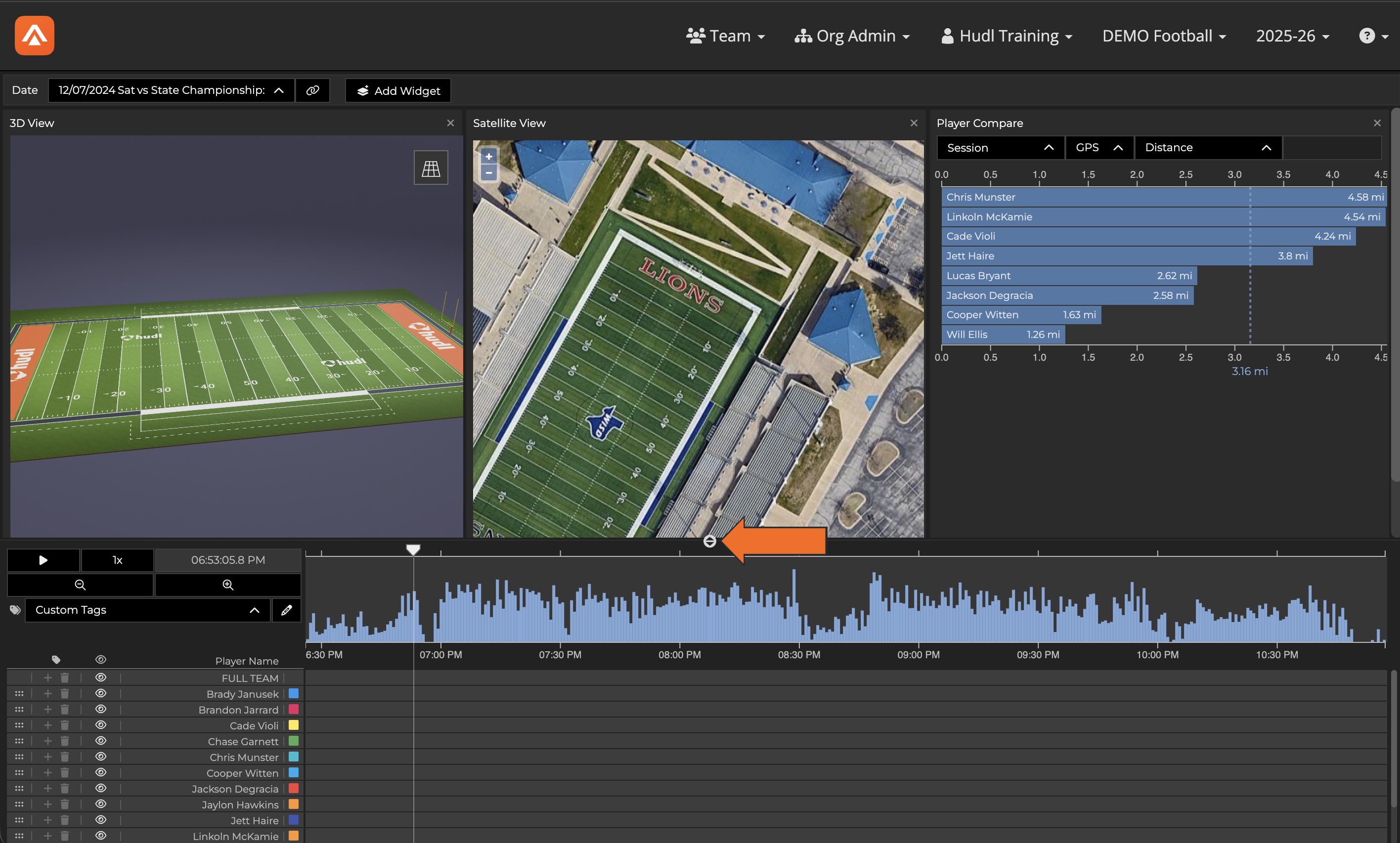This screenshot has height=843, width=1400.
Task: Add a tag to the FULL TEAM row
Action: tap(48, 677)
